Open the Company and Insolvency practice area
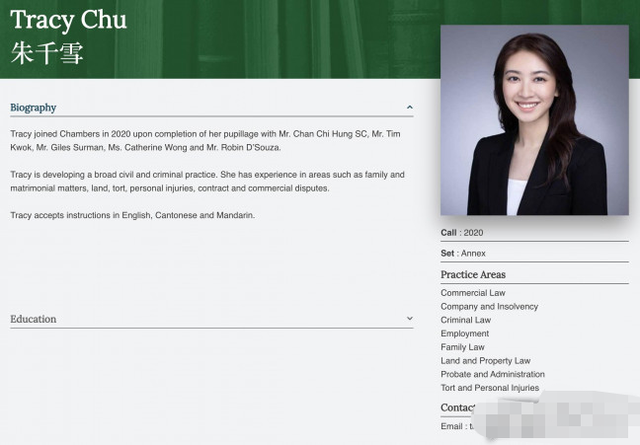 pos(489,306)
